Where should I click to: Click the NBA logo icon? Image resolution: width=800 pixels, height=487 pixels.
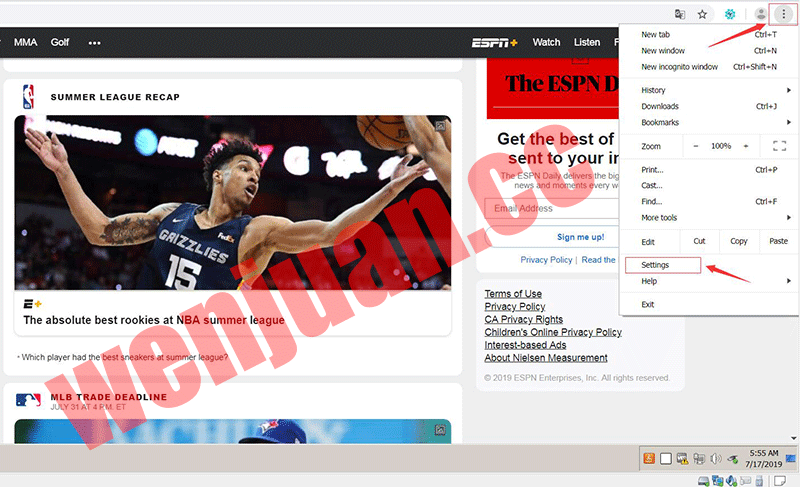point(28,97)
